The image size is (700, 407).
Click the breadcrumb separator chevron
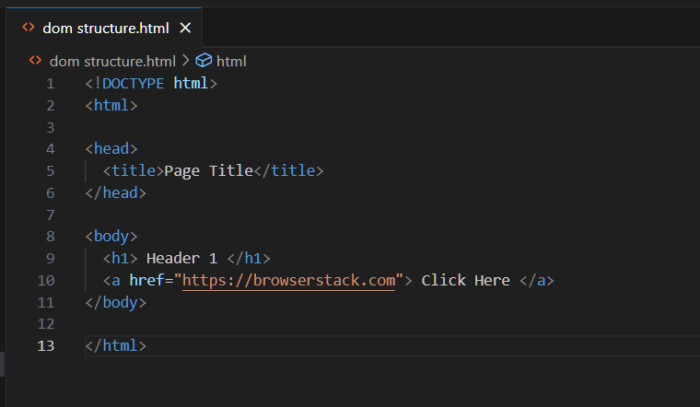[x=185, y=61]
